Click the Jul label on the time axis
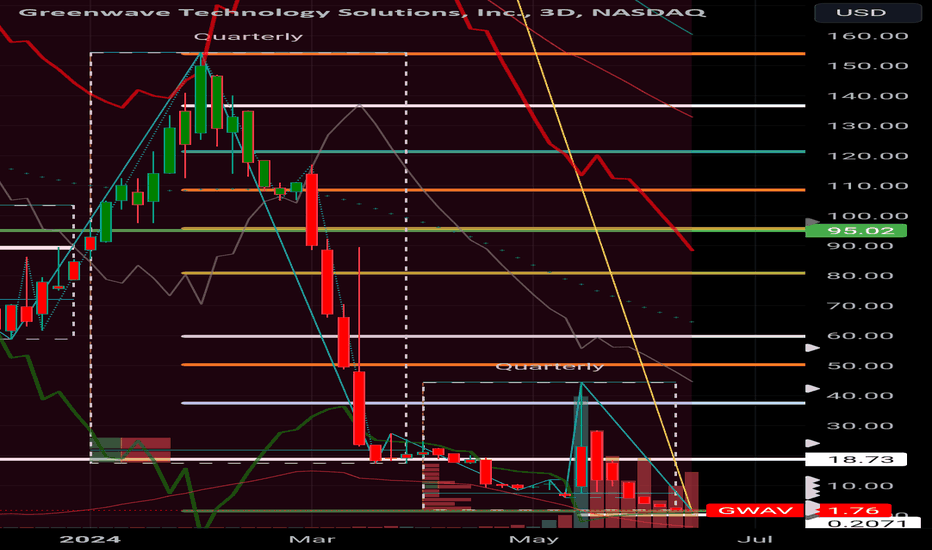 [x=755, y=539]
